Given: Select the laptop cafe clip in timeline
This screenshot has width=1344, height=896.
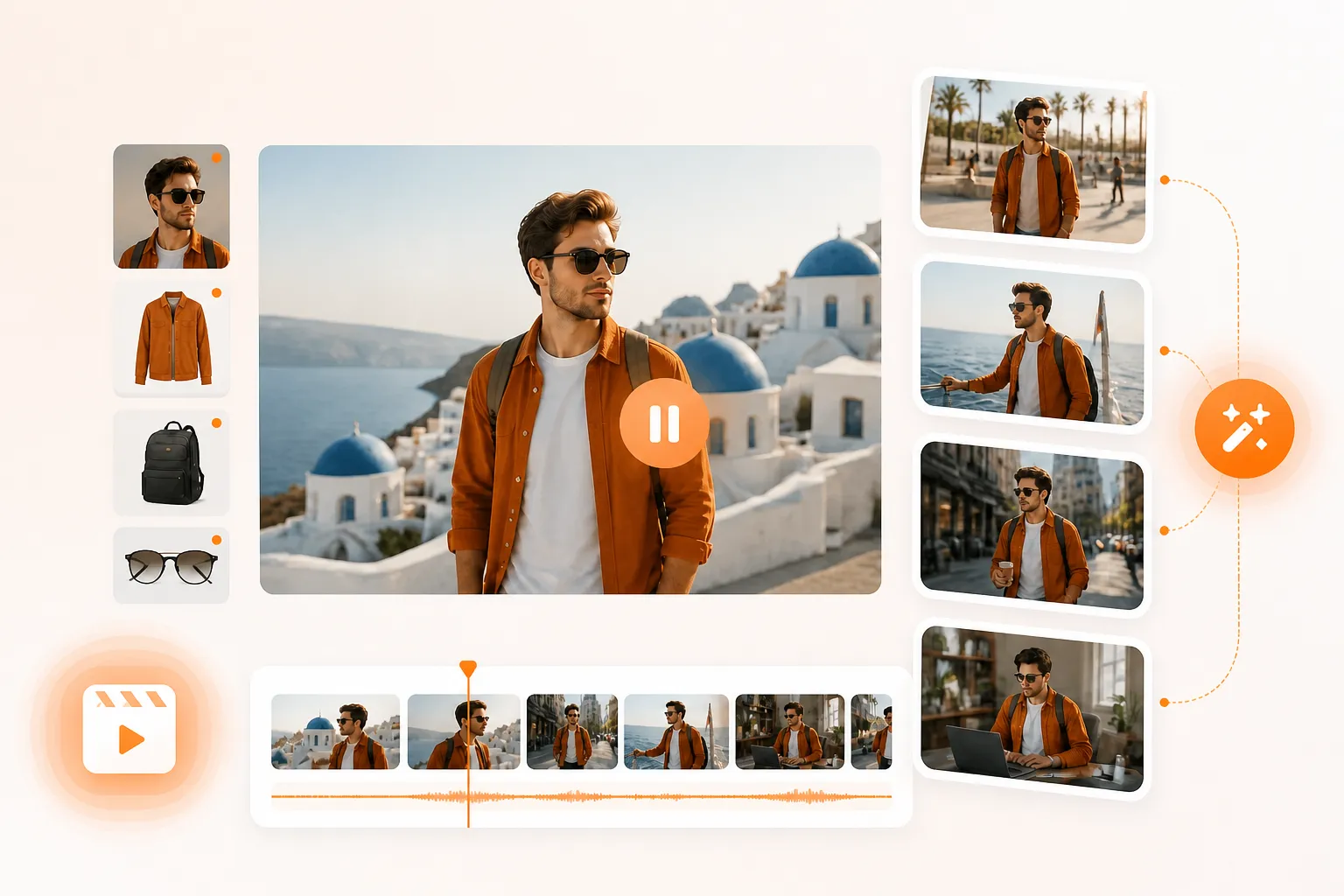Looking at the screenshot, I should click(x=790, y=732).
